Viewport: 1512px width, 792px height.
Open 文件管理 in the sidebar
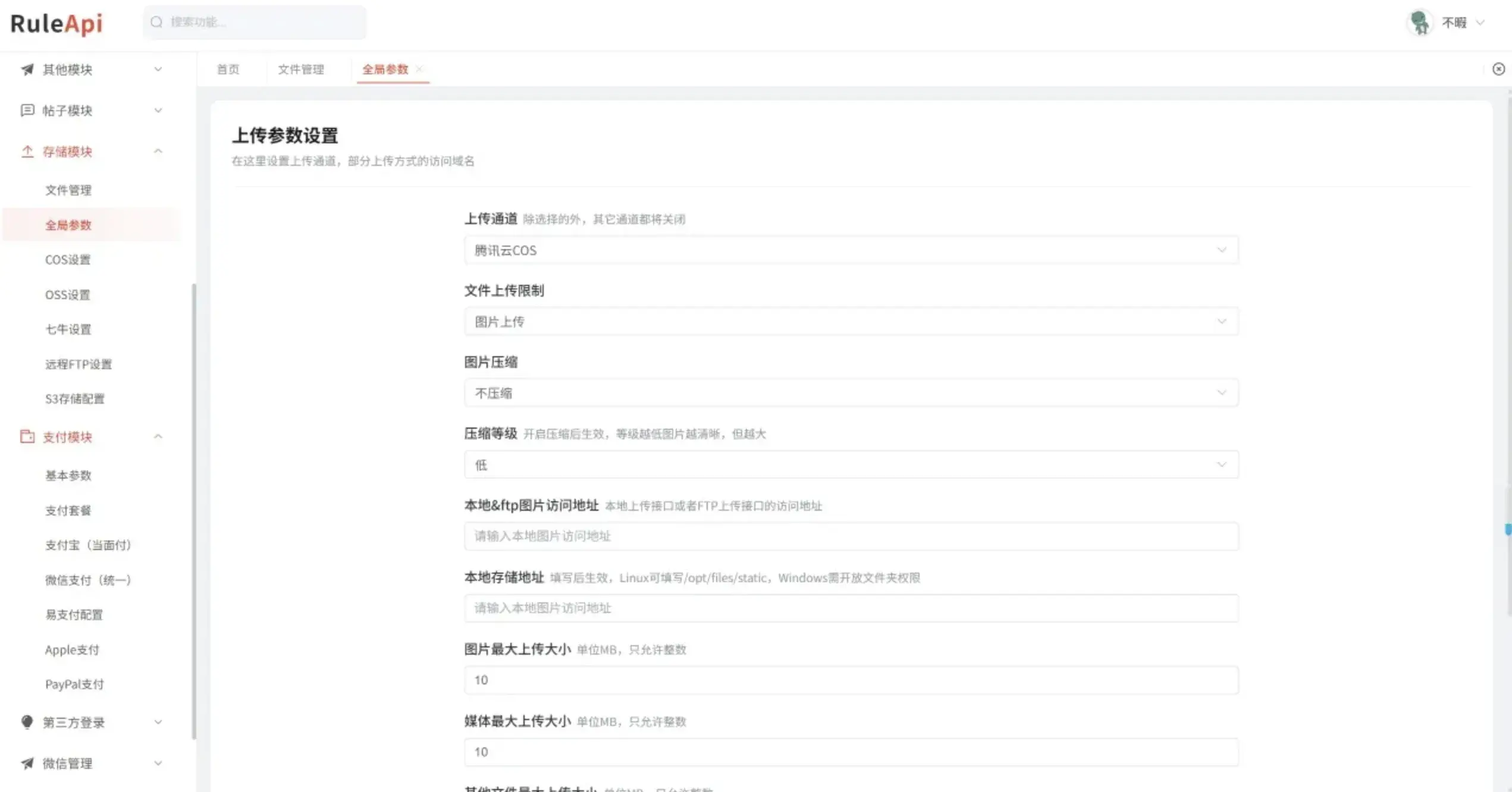(68, 190)
